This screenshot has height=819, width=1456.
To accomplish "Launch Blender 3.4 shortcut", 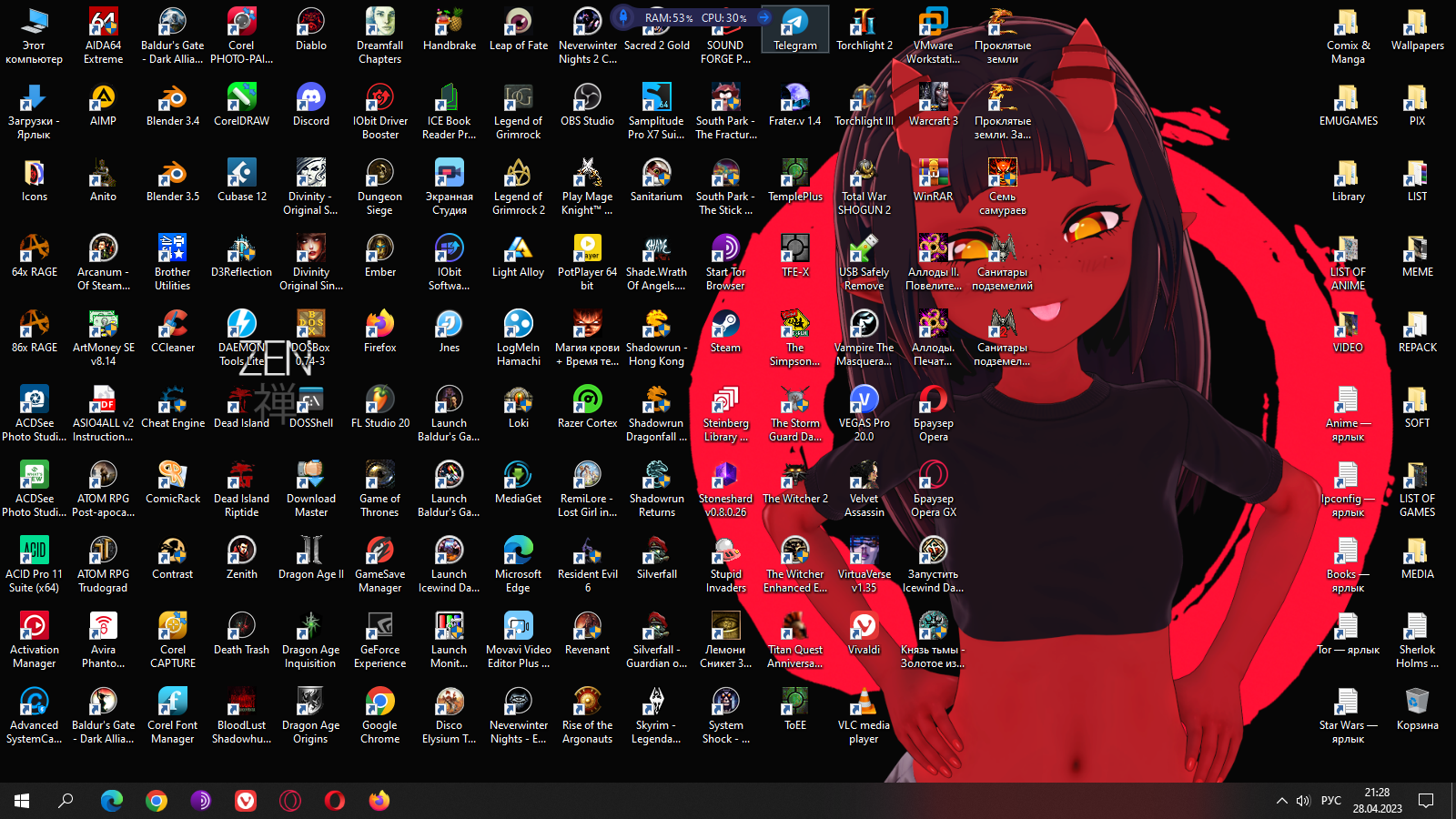I will point(173,105).
